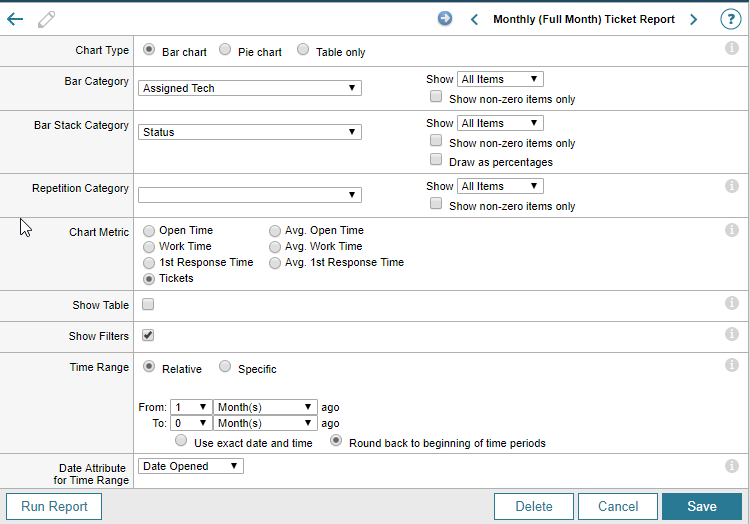
Task: Enable Draw as percentages checkbox
Action: pyautogui.click(x=436, y=159)
